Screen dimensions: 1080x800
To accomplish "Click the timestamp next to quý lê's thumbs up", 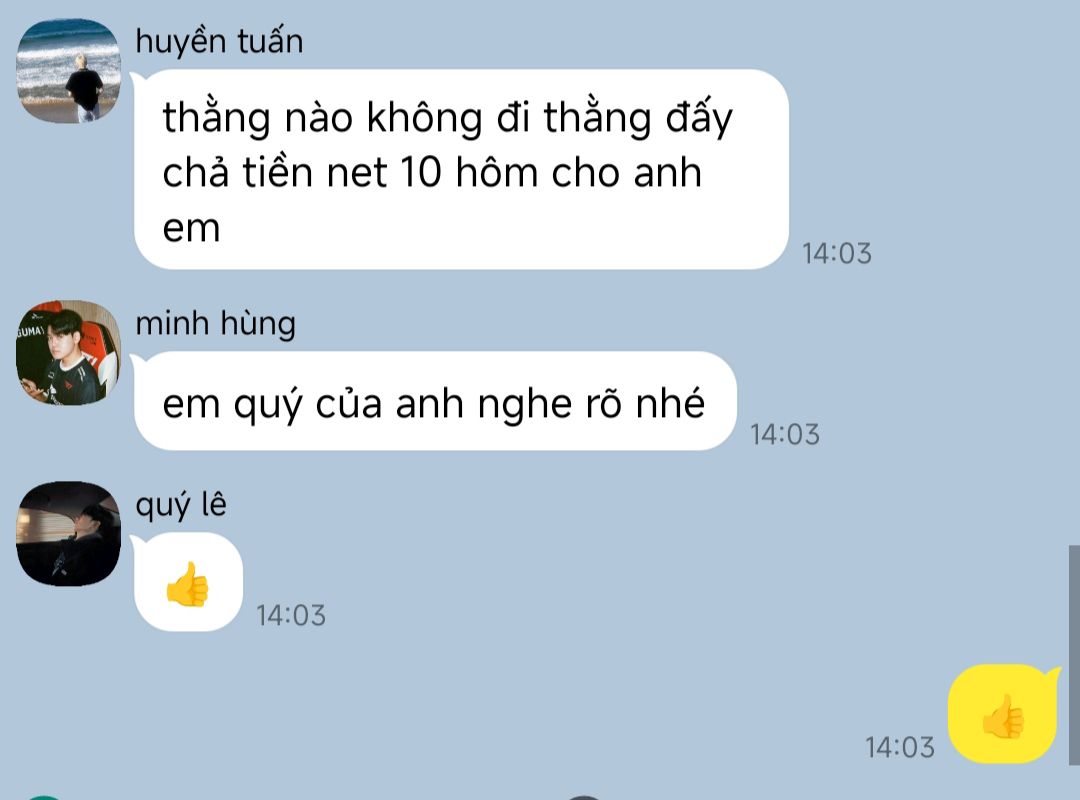I will 291,615.
